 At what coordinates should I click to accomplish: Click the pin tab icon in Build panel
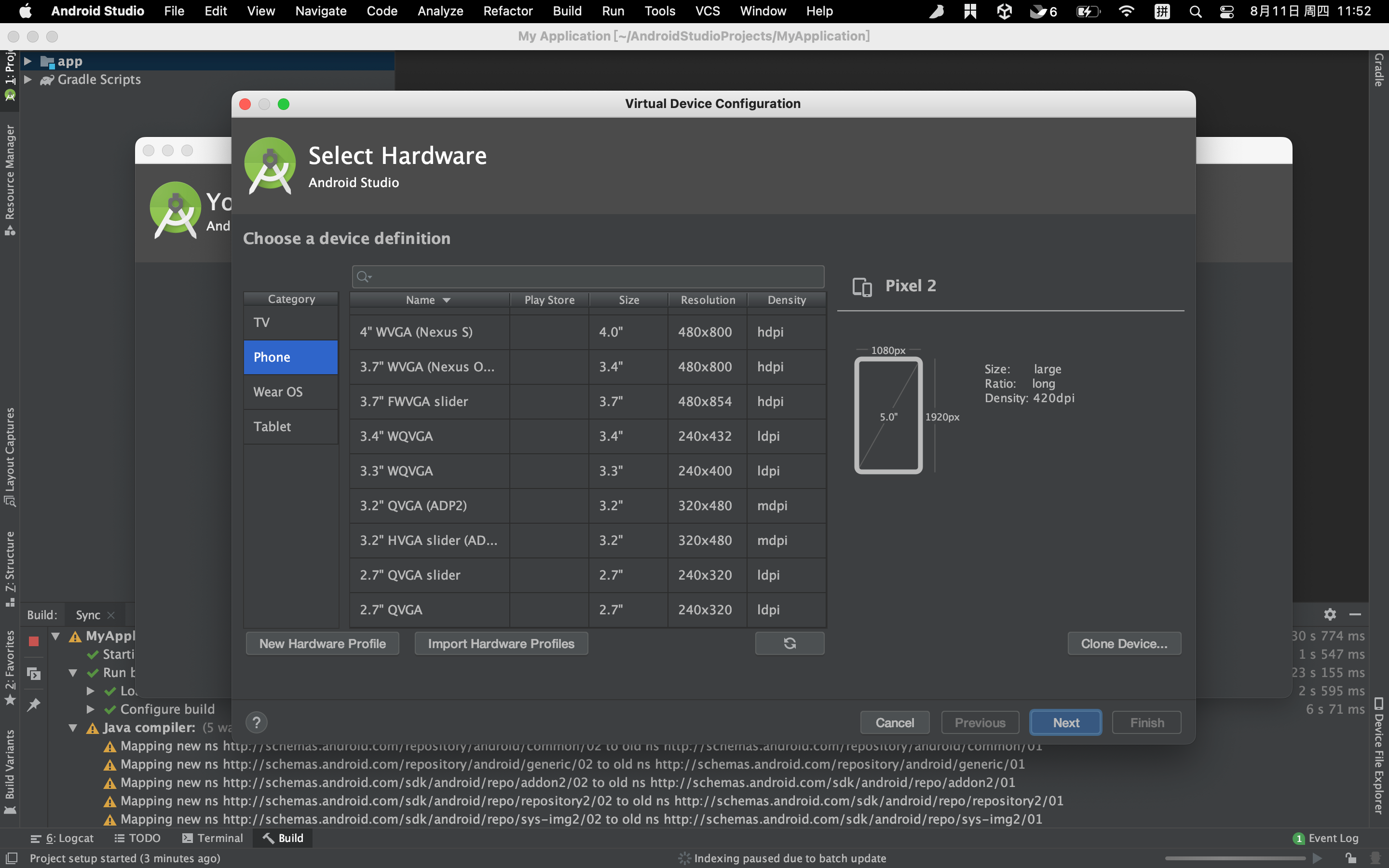34,705
